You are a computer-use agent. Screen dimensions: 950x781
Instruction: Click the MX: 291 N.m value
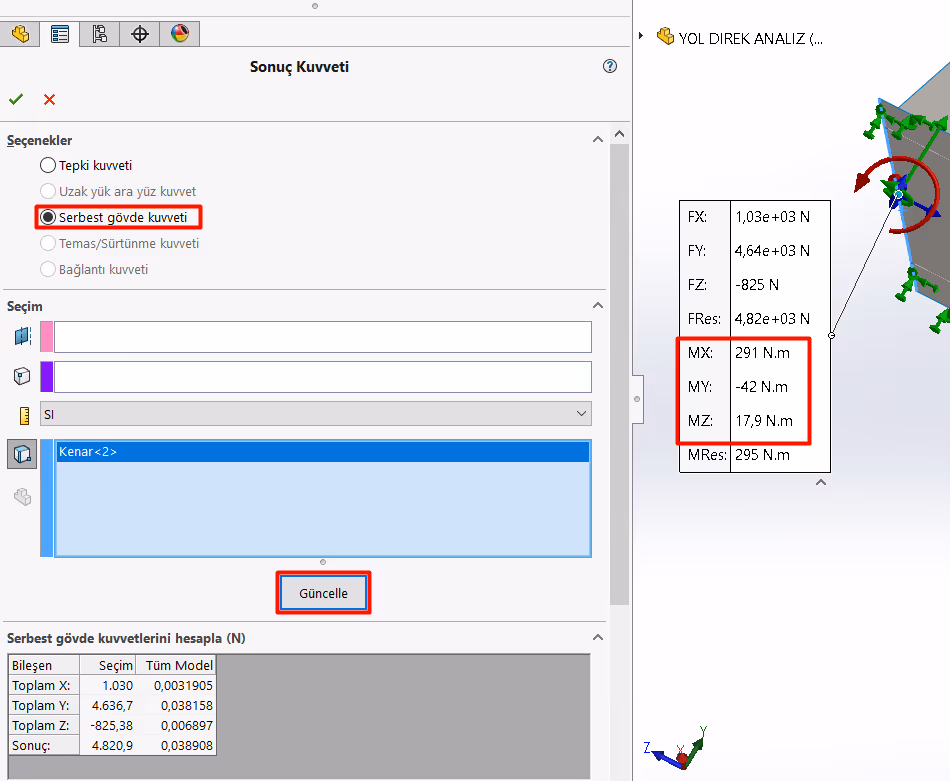(x=762, y=353)
